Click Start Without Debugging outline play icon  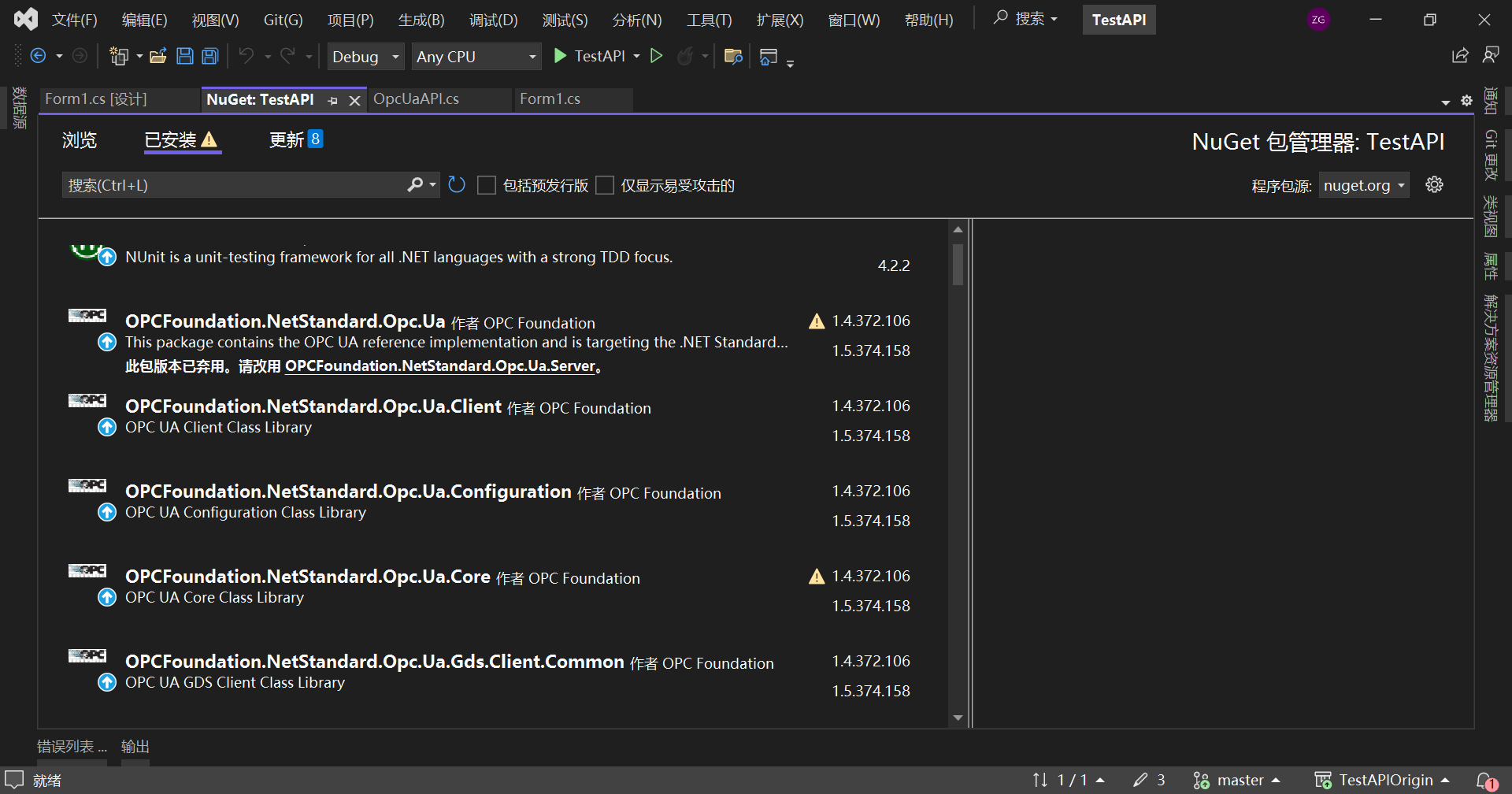click(x=656, y=56)
